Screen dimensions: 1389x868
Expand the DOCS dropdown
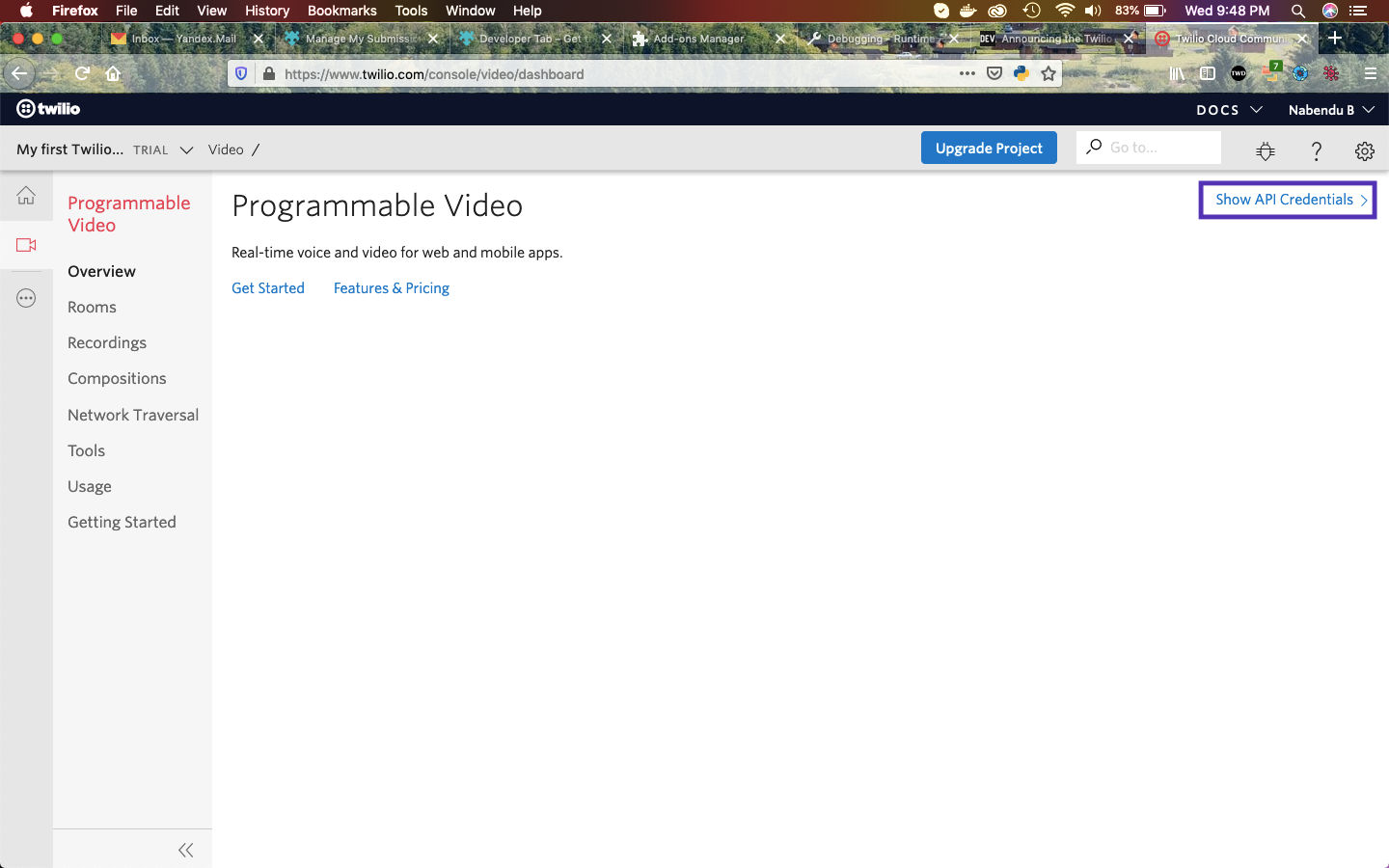point(1229,110)
